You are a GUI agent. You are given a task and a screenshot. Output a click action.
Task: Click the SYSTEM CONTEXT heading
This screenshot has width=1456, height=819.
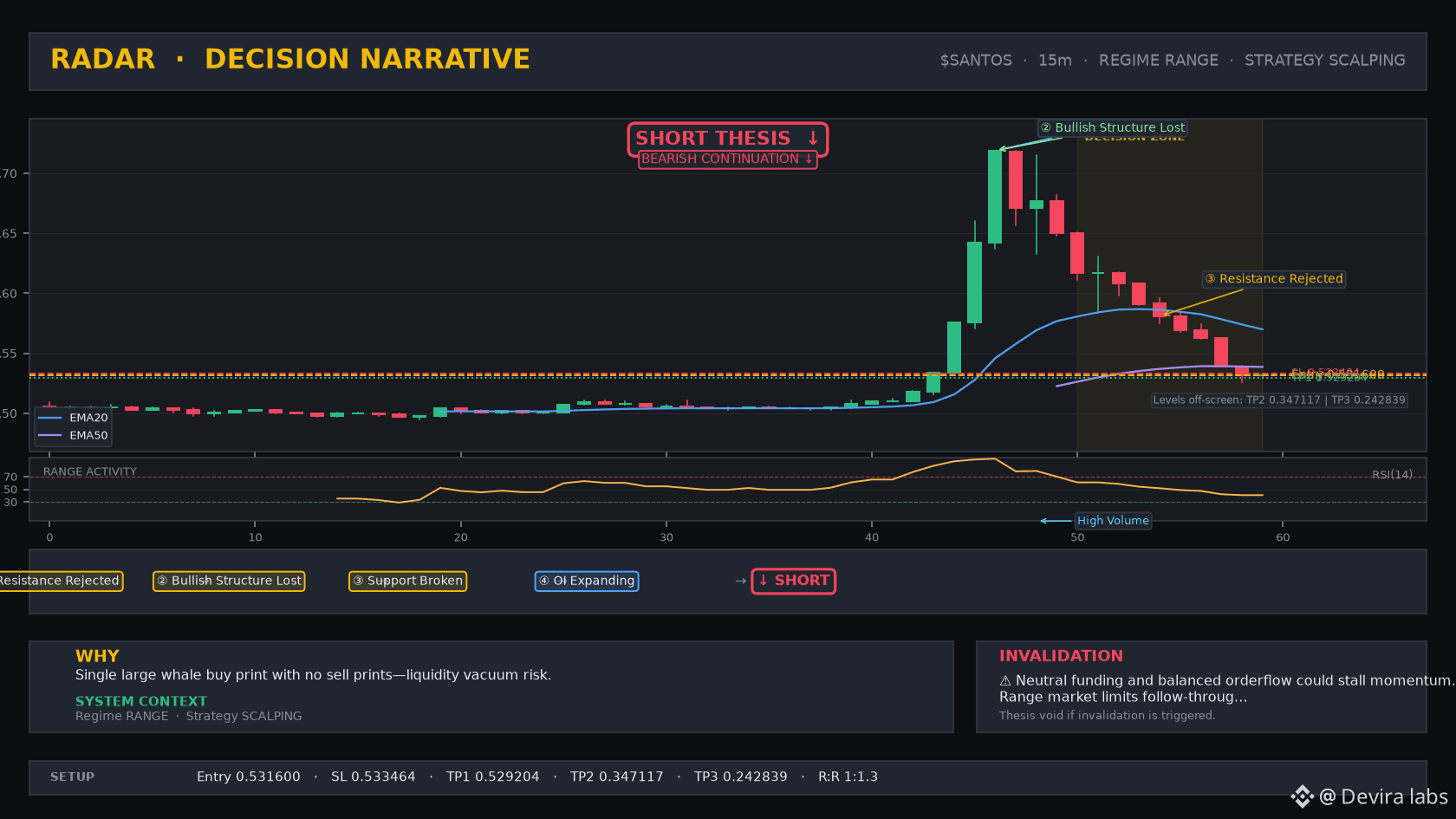click(141, 701)
